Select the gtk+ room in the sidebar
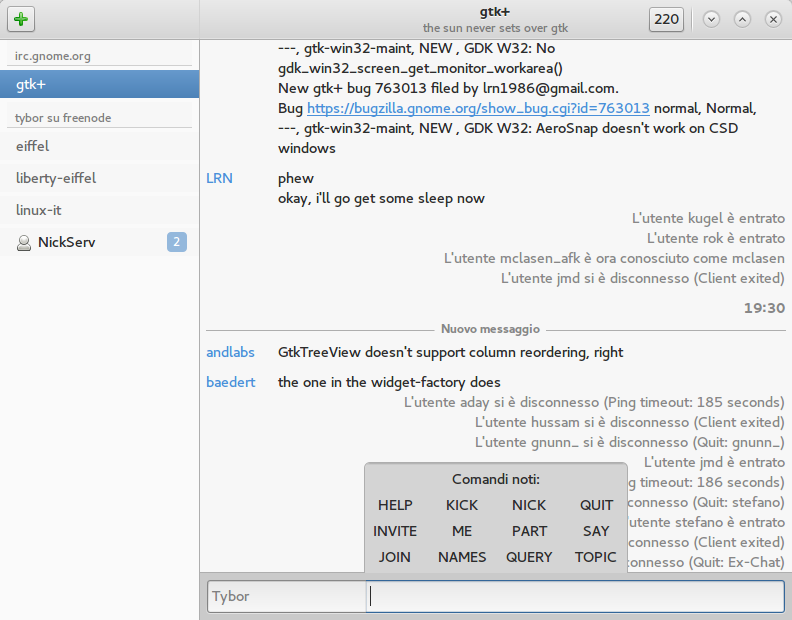792x620 pixels. pyautogui.click(x=100, y=84)
